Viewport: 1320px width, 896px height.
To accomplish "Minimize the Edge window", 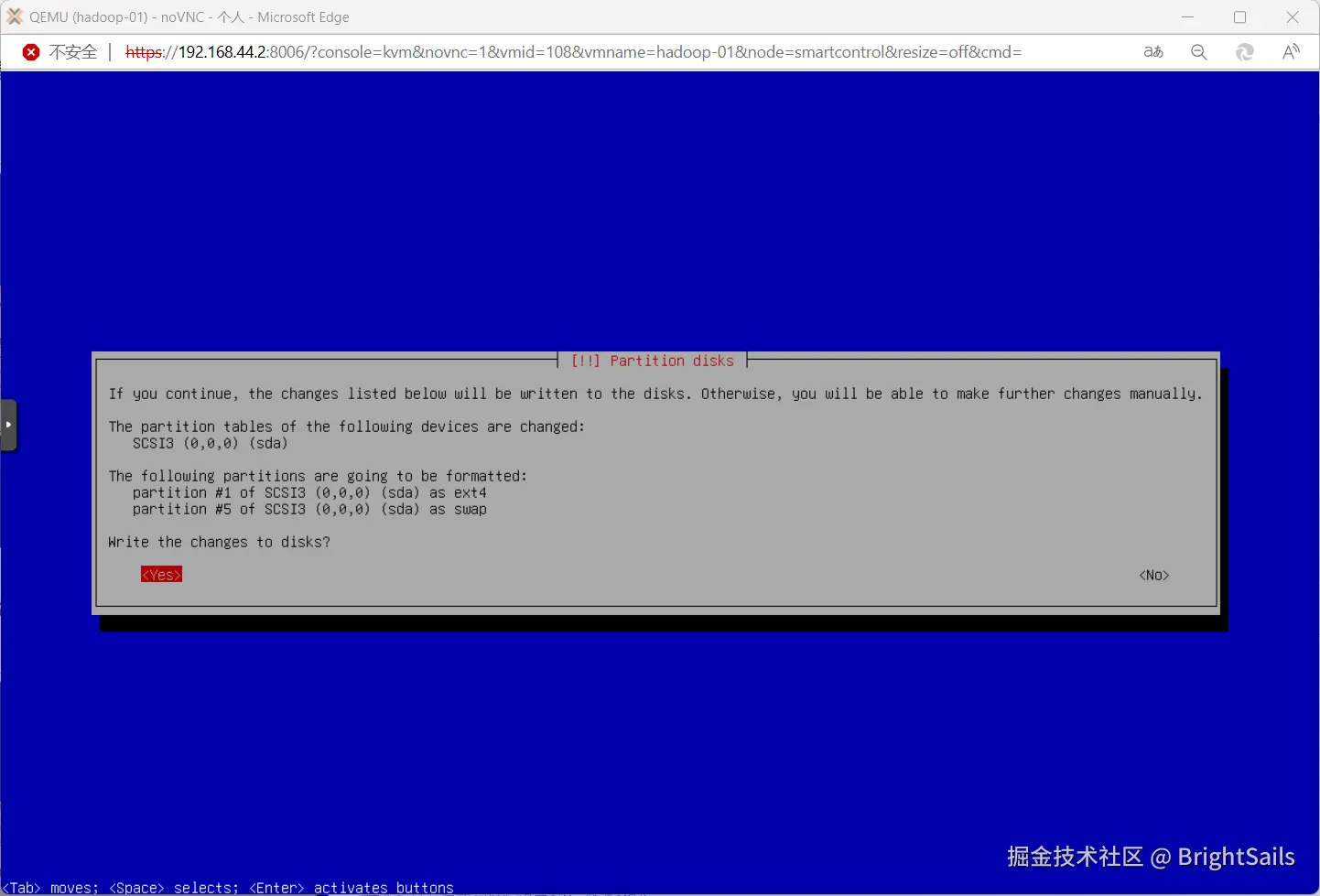I will [x=1187, y=16].
